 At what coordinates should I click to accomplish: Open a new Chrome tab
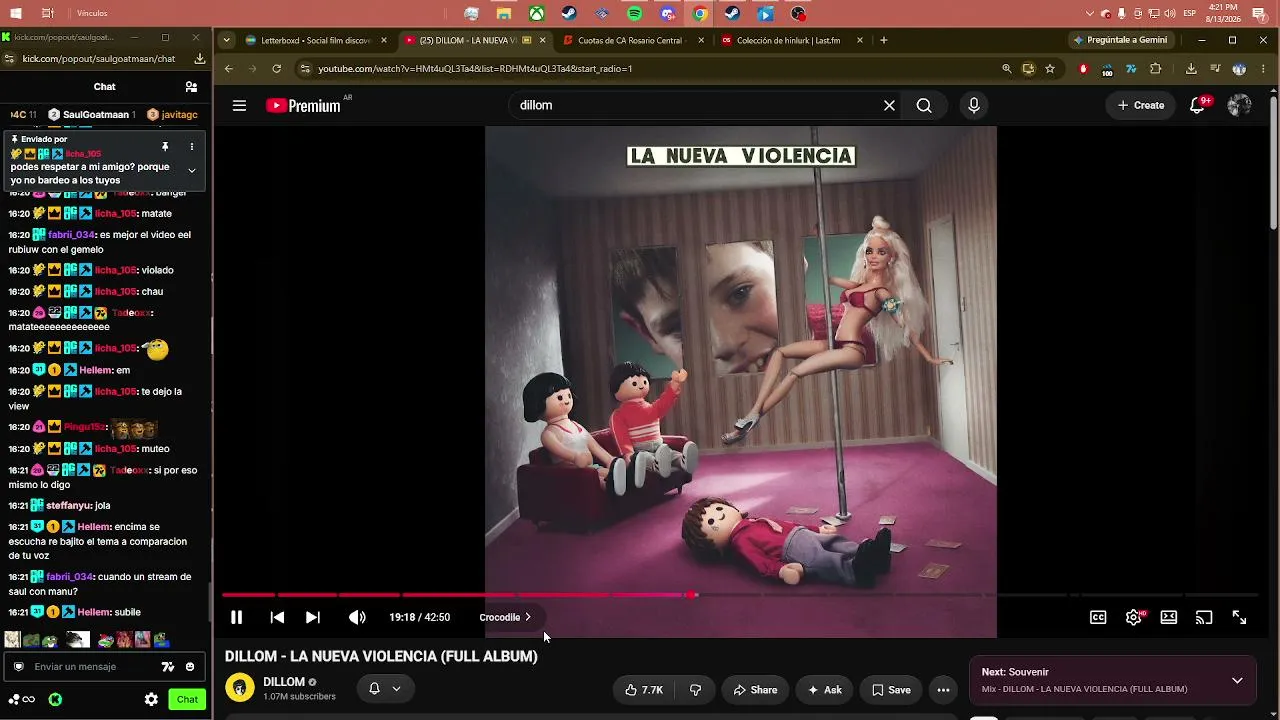click(x=884, y=41)
